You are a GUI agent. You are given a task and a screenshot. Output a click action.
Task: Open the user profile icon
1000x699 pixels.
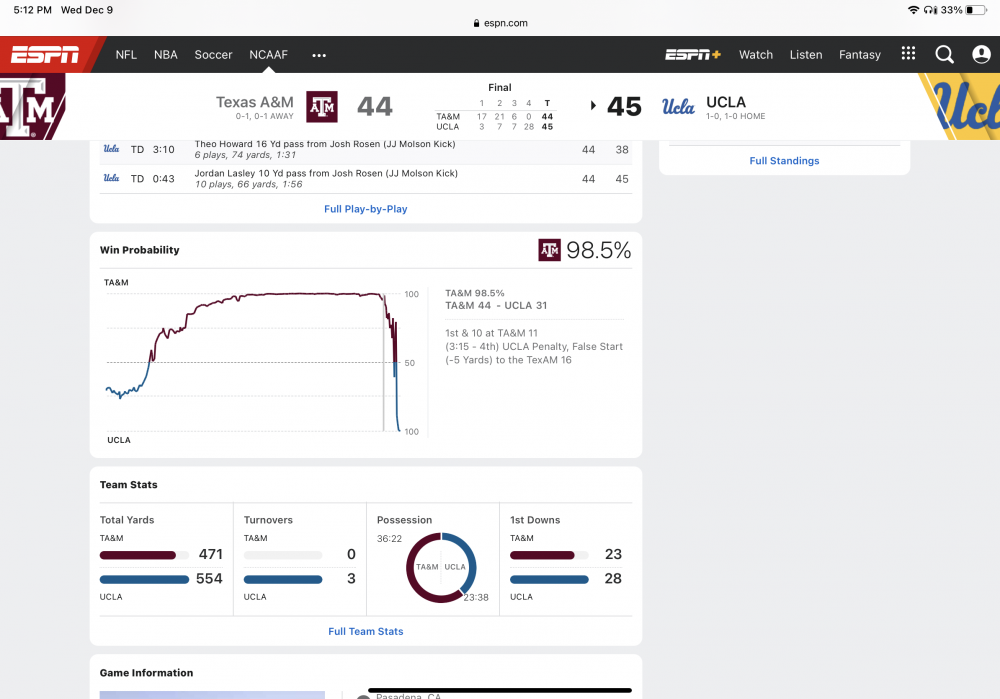(981, 55)
